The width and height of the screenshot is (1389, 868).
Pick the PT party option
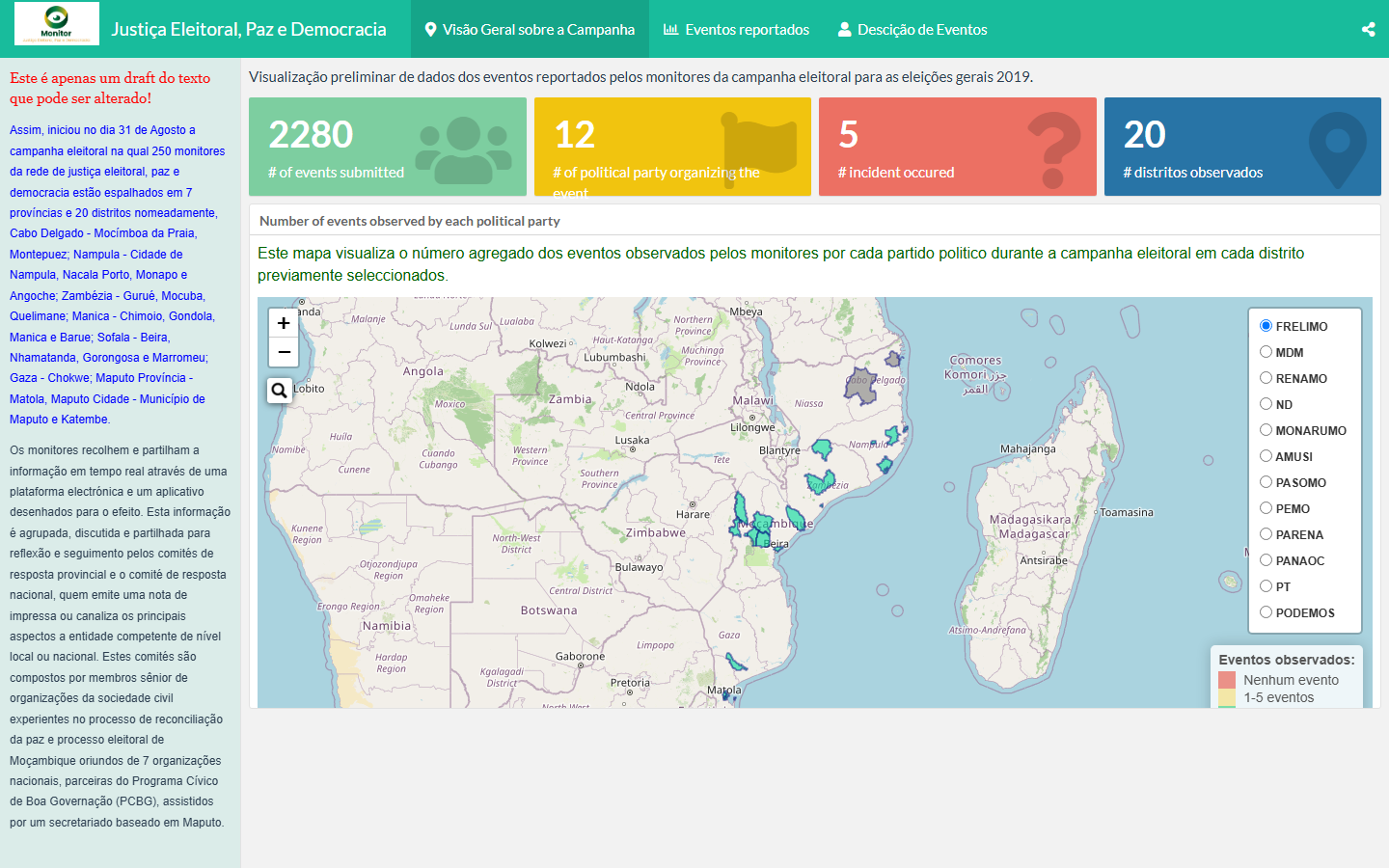click(1266, 586)
